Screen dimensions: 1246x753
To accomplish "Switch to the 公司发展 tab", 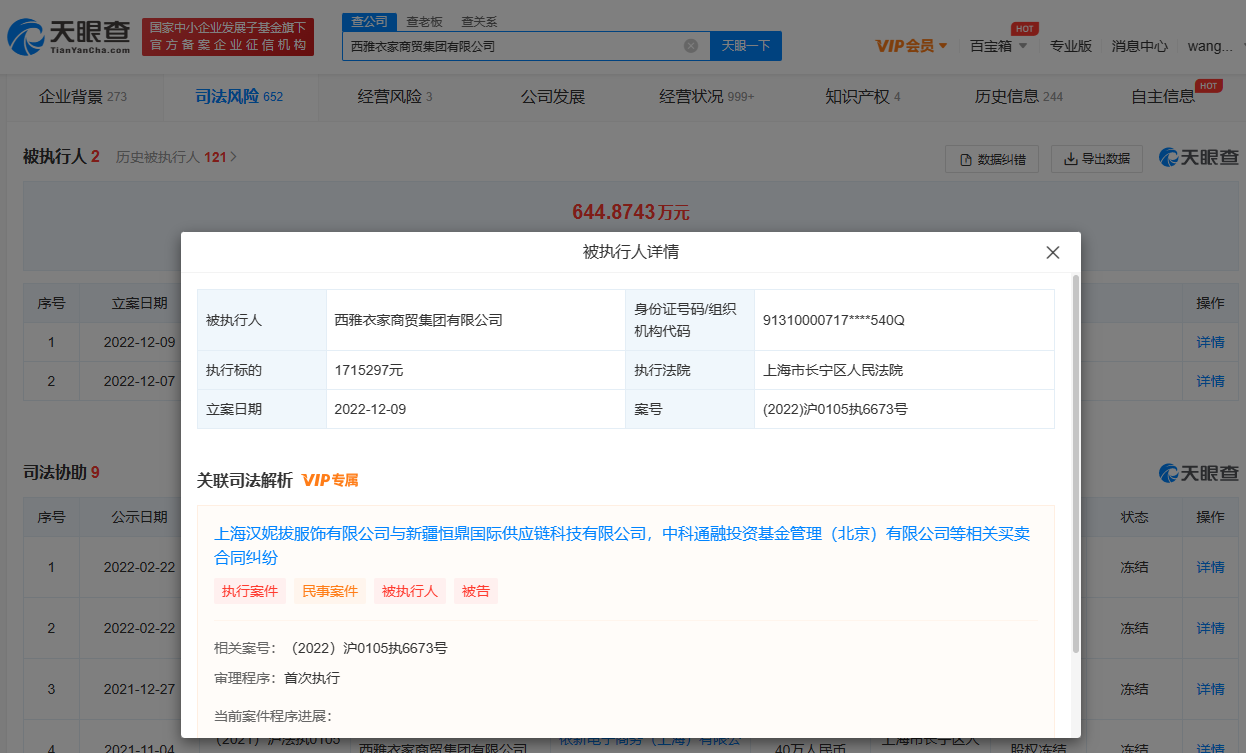I will click(553, 97).
